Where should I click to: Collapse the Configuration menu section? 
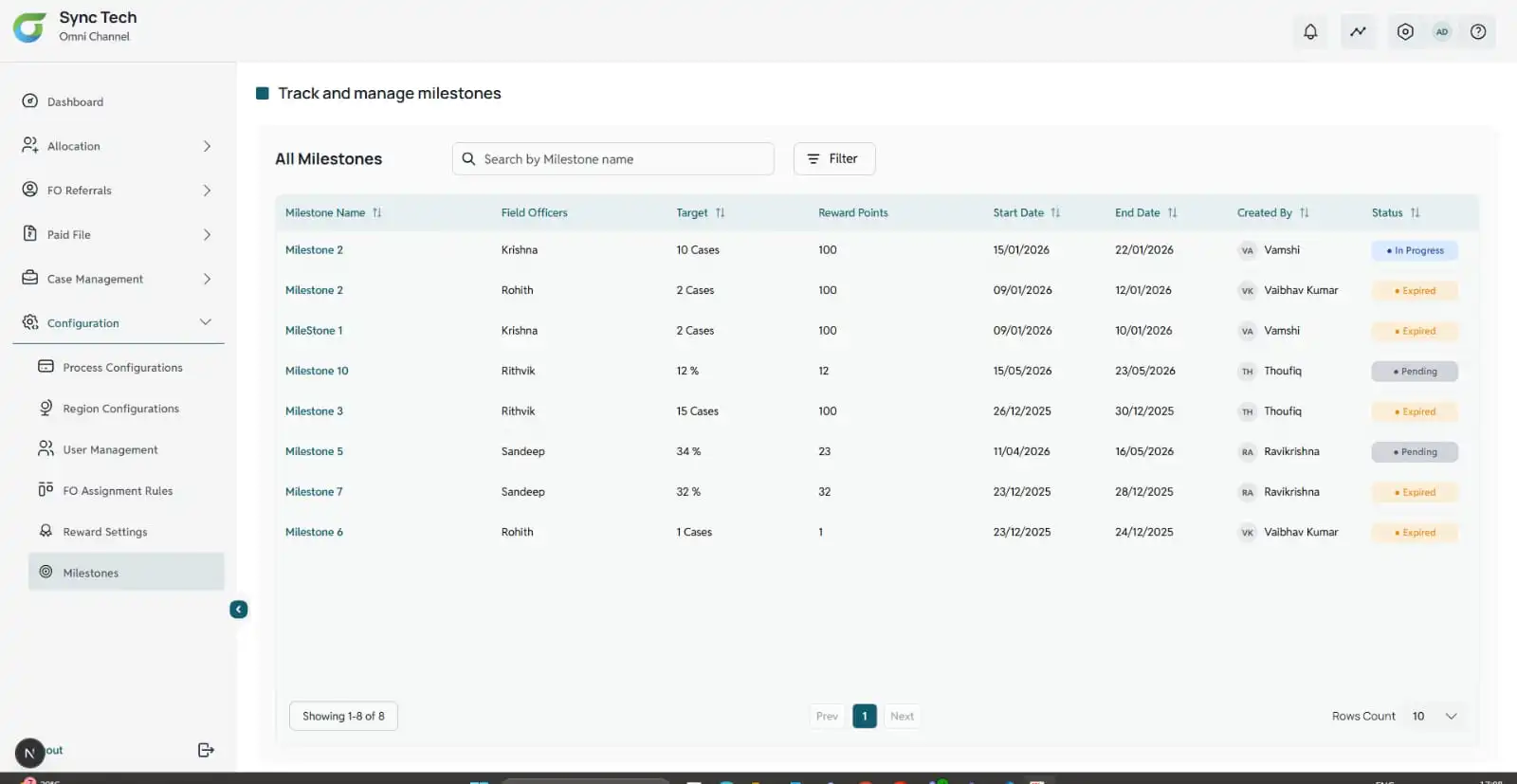[x=205, y=322]
